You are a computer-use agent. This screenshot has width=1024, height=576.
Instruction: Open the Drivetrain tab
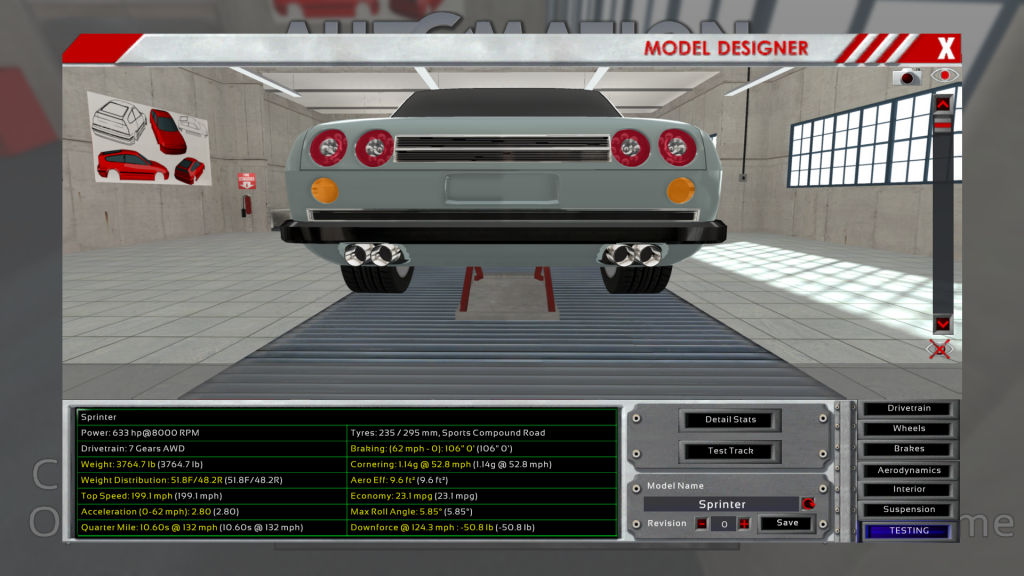pyautogui.click(x=909, y=409)
